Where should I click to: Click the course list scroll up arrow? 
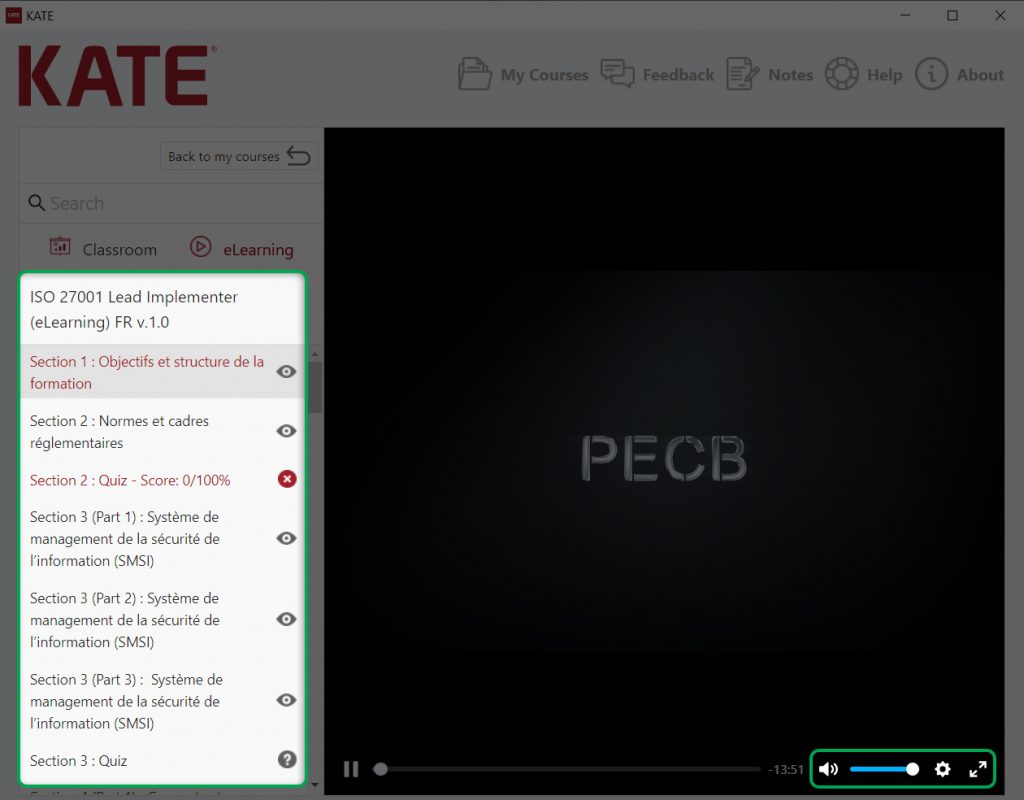point(315,354)
